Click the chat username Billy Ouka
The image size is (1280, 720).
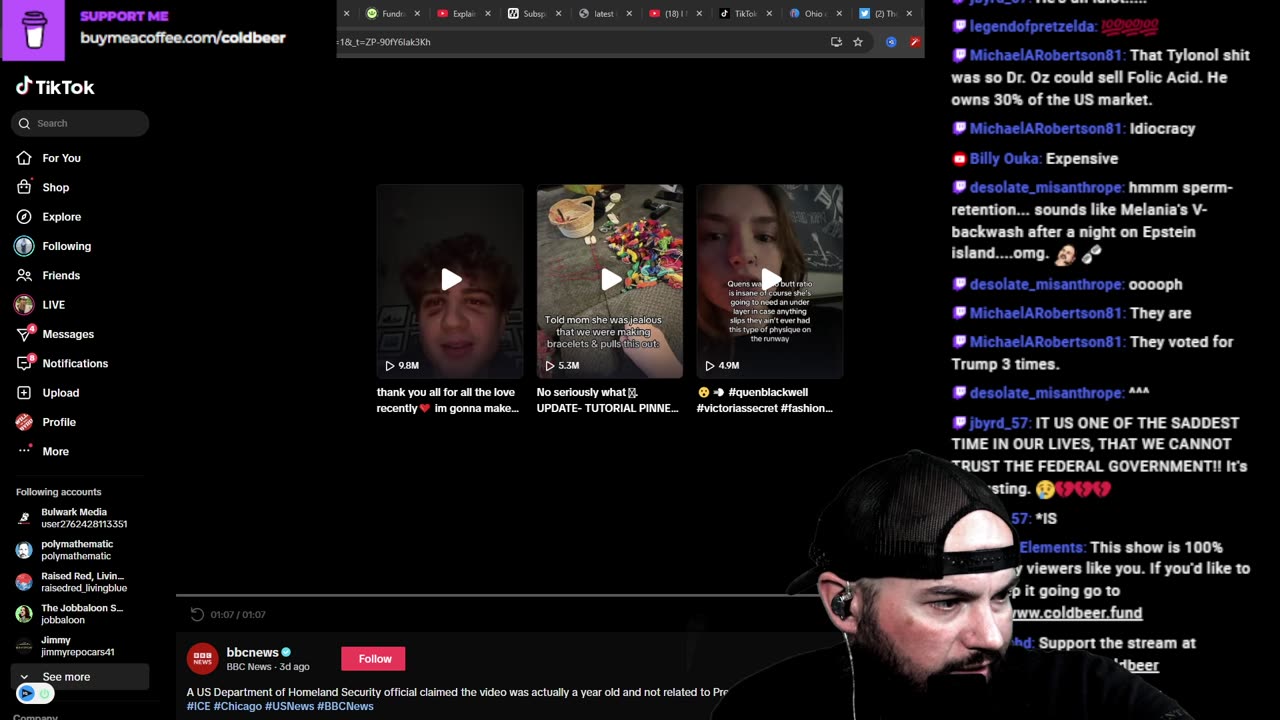[1005, 158]
